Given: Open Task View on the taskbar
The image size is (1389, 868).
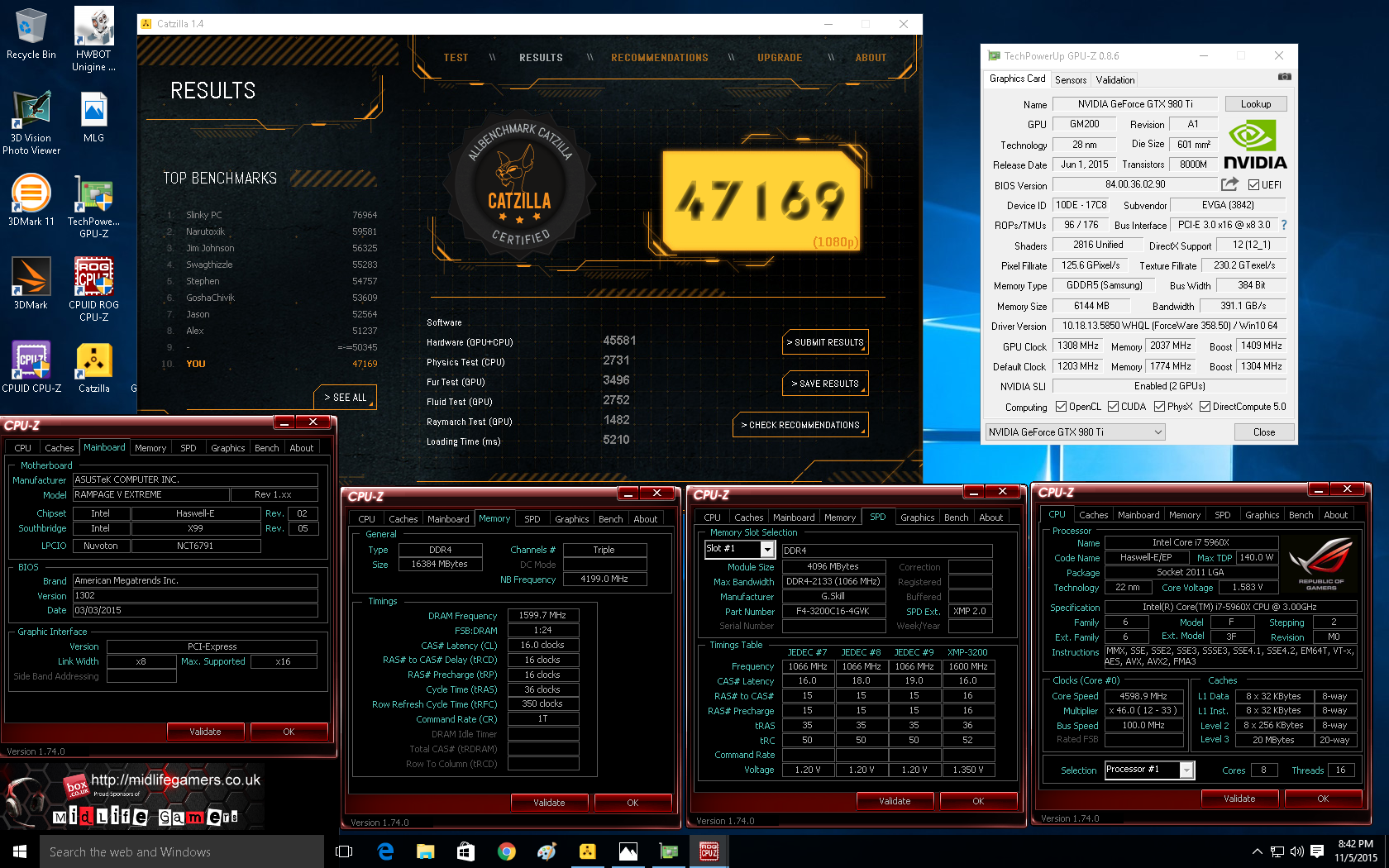Looking at the screenshot, I should (344, 851).
